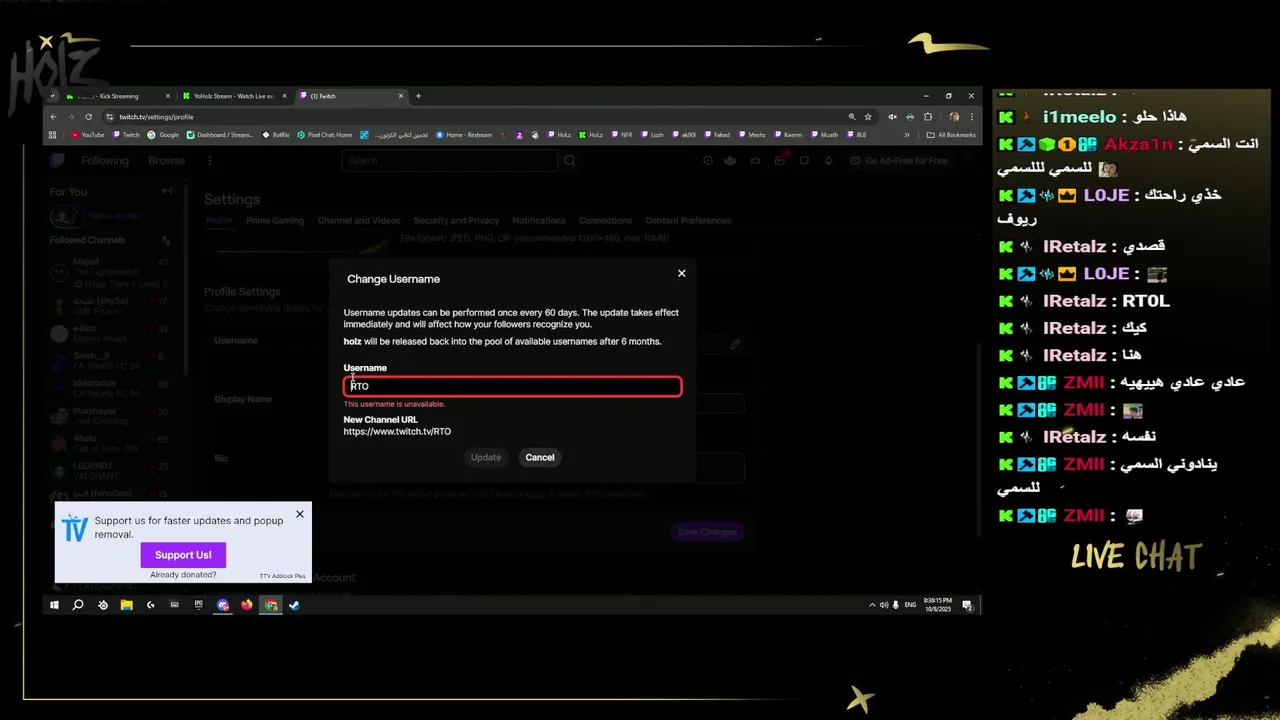1280x720 pixels.
Task: Switch to the Connections settings tab
Action: tap(605, 220)
